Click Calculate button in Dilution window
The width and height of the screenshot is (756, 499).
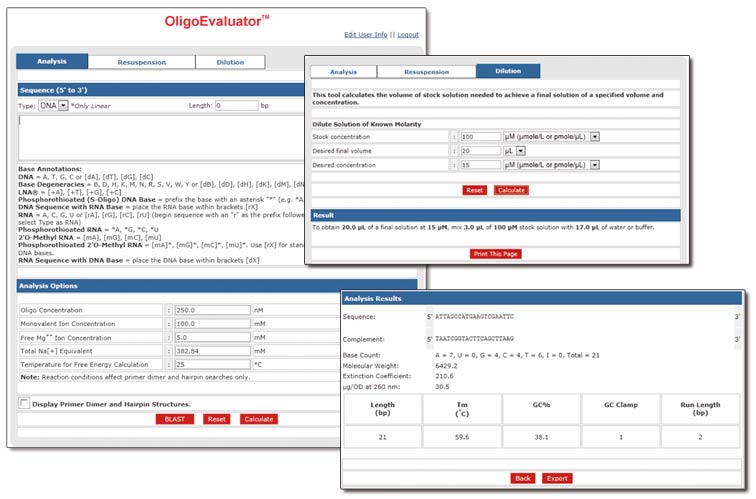pyautogui.click(x=511, y=190)
